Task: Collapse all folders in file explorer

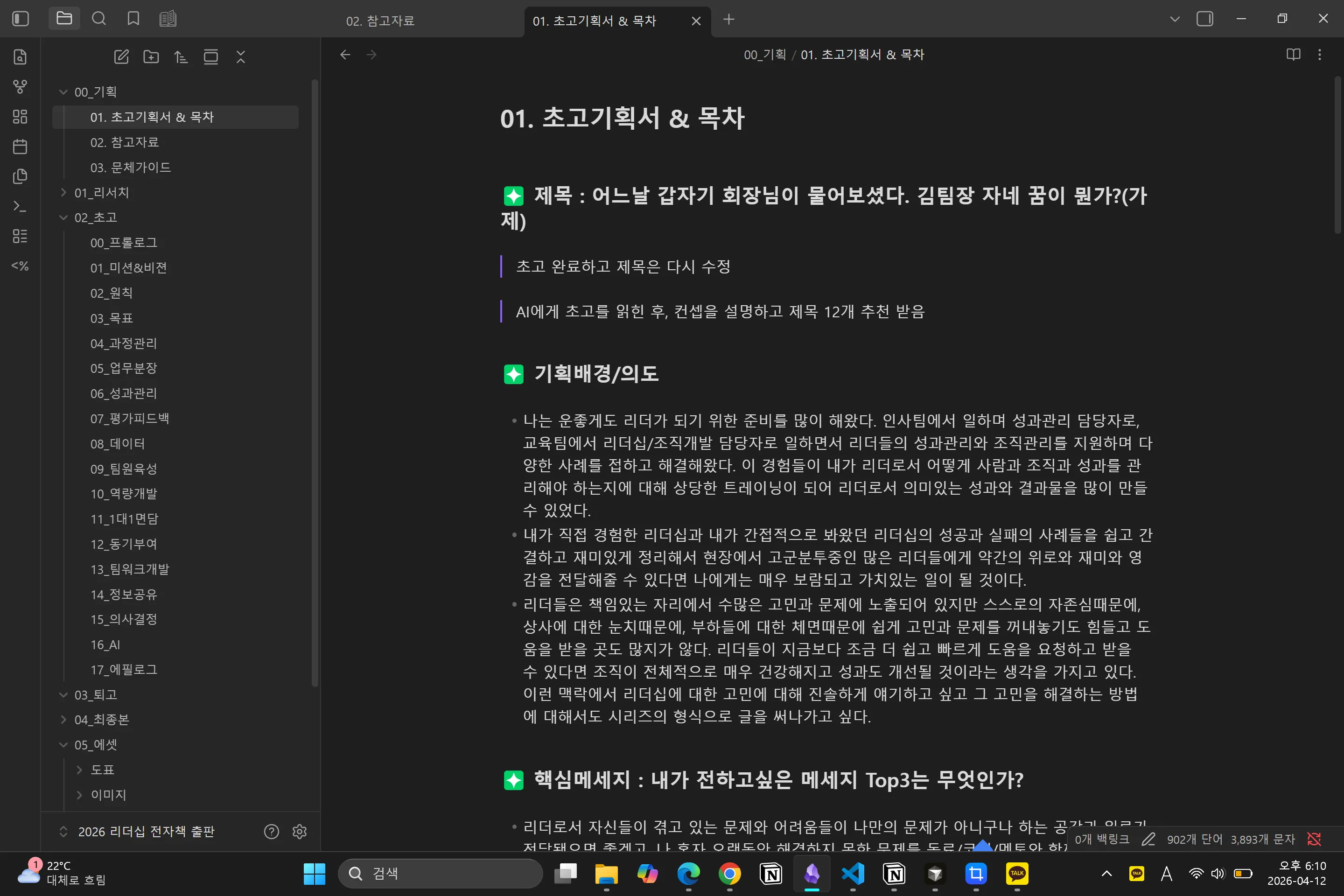Action: point(241,56)
